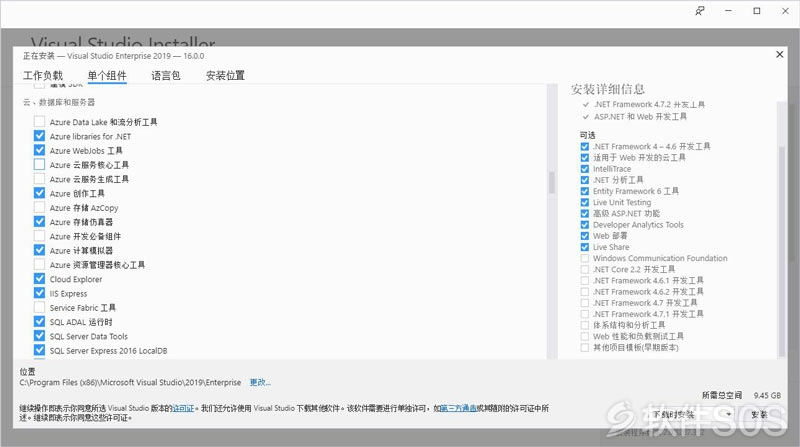Click the 更改... link for install location
Image resolution: width=800 pixels, height=447 pixels.
coord(260,382)
